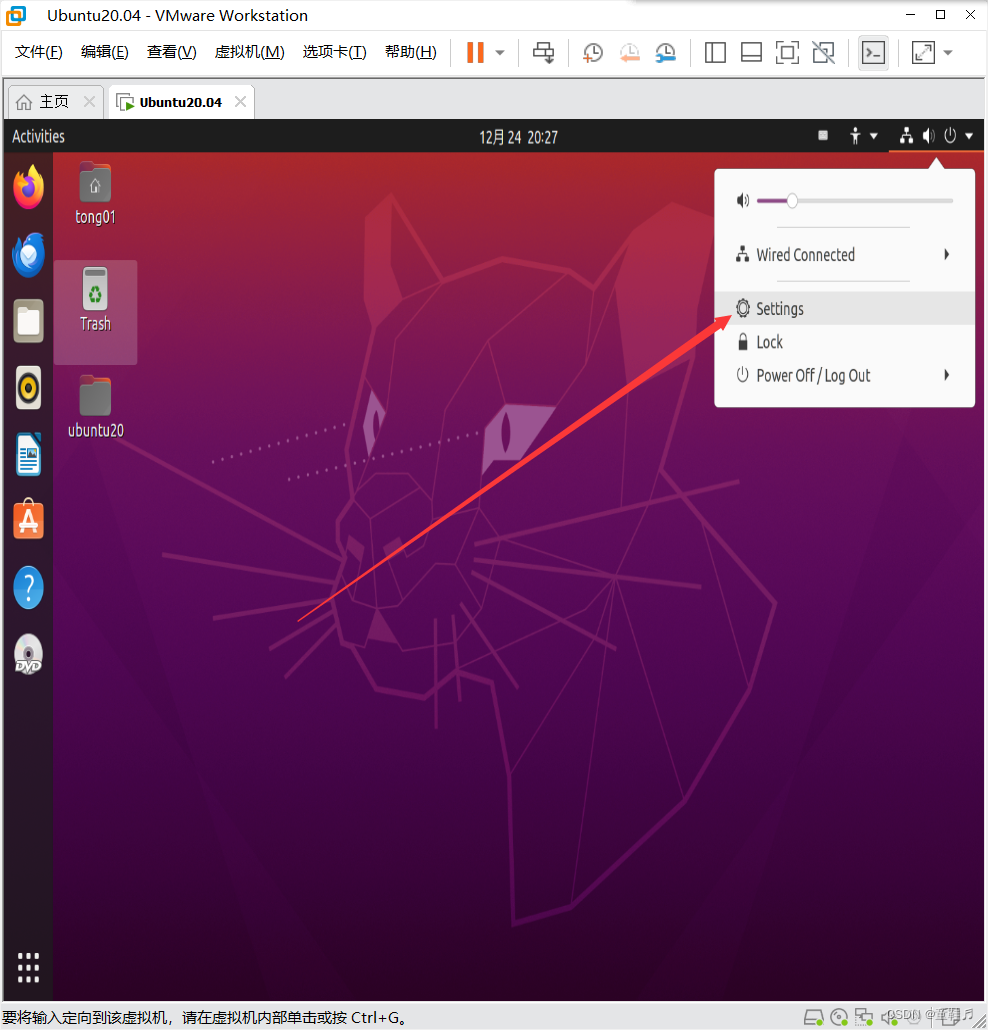The width and height of the screenshot is (988, 1030).
Task: Open the 帮助(H) menu
Action: [x=411, y=52]
